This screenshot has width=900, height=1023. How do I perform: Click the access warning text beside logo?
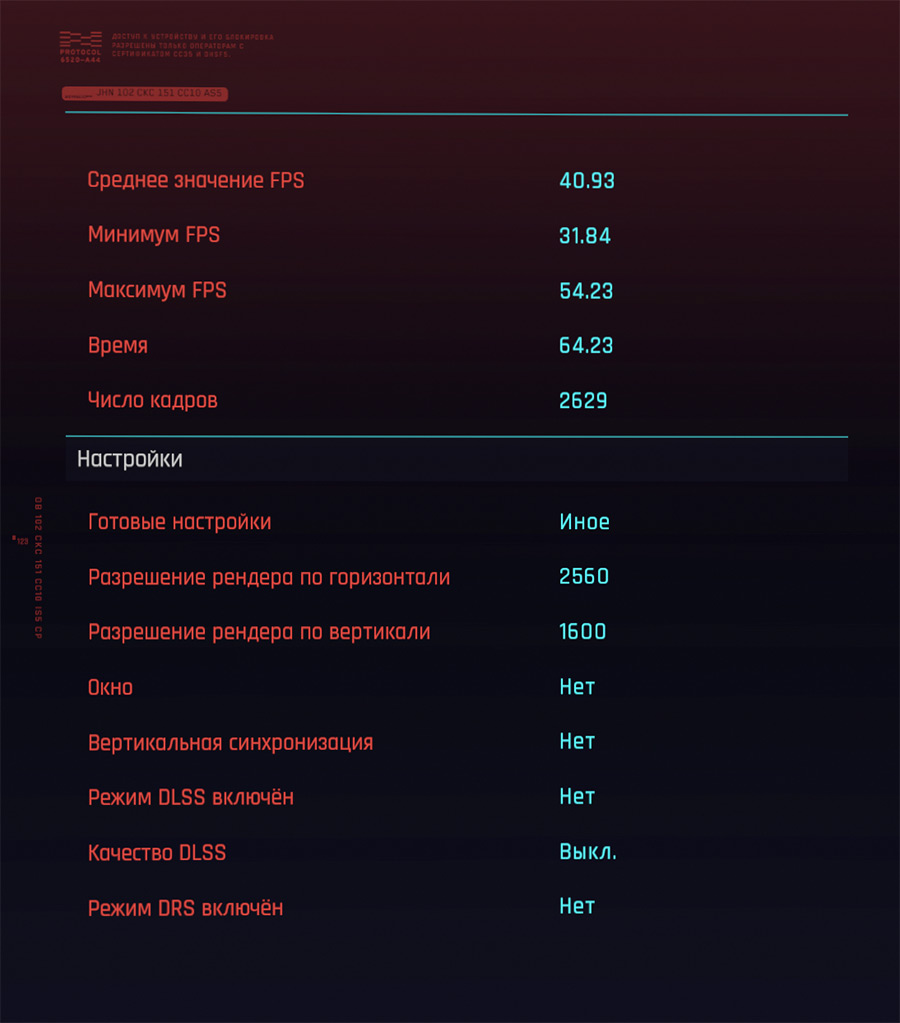click(193, 46)
